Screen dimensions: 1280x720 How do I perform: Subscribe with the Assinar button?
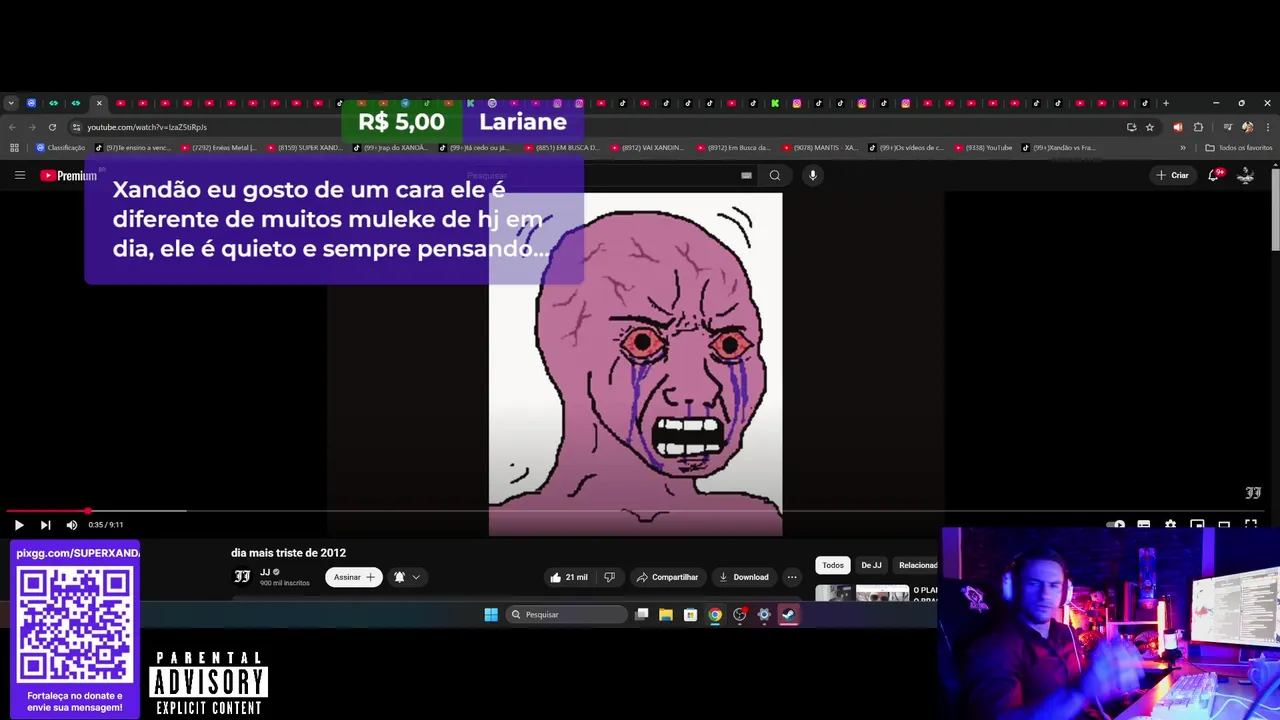coord(354,577)
